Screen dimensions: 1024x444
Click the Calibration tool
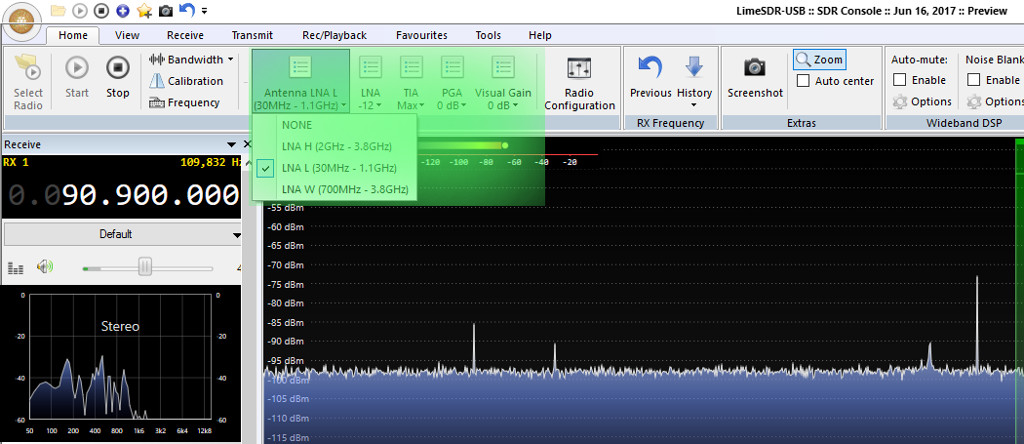coord(186,81)
